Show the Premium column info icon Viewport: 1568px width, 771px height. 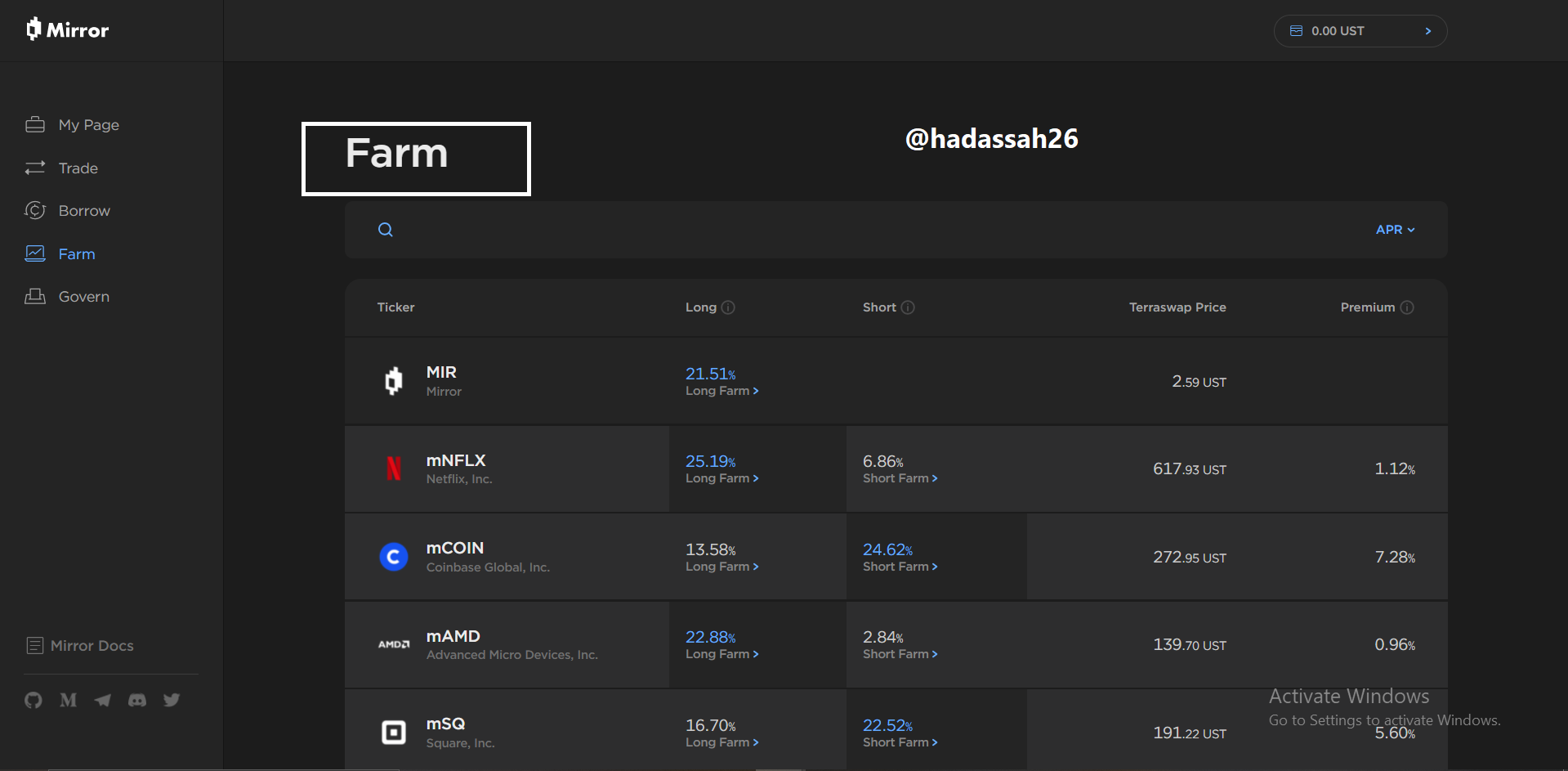[1407, 307]
